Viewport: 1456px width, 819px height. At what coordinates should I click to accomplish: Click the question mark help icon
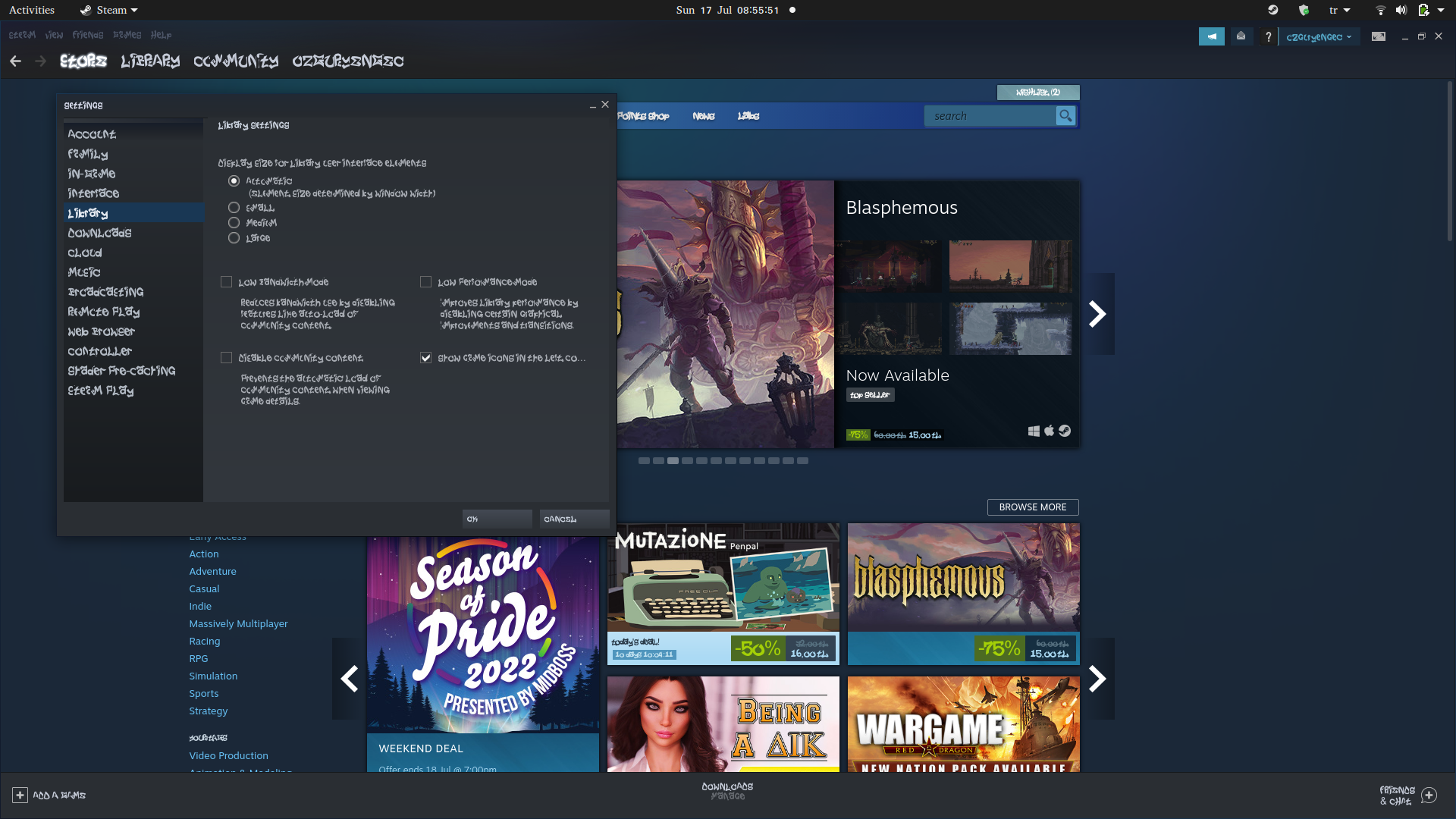tap(1268, 36)
